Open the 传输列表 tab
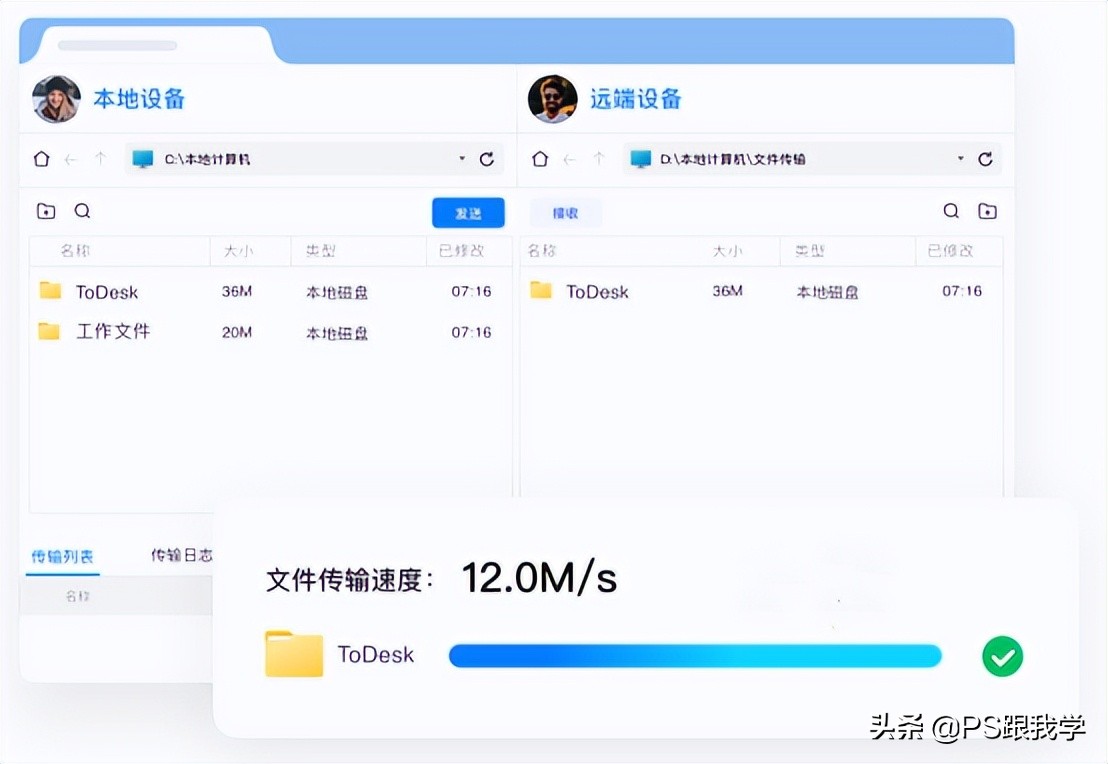 (63, 556)
